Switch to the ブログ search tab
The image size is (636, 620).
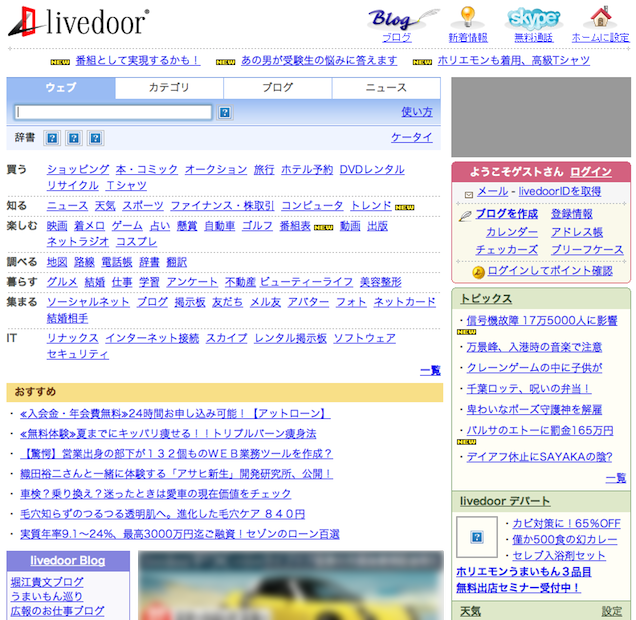tap(277, 88)
